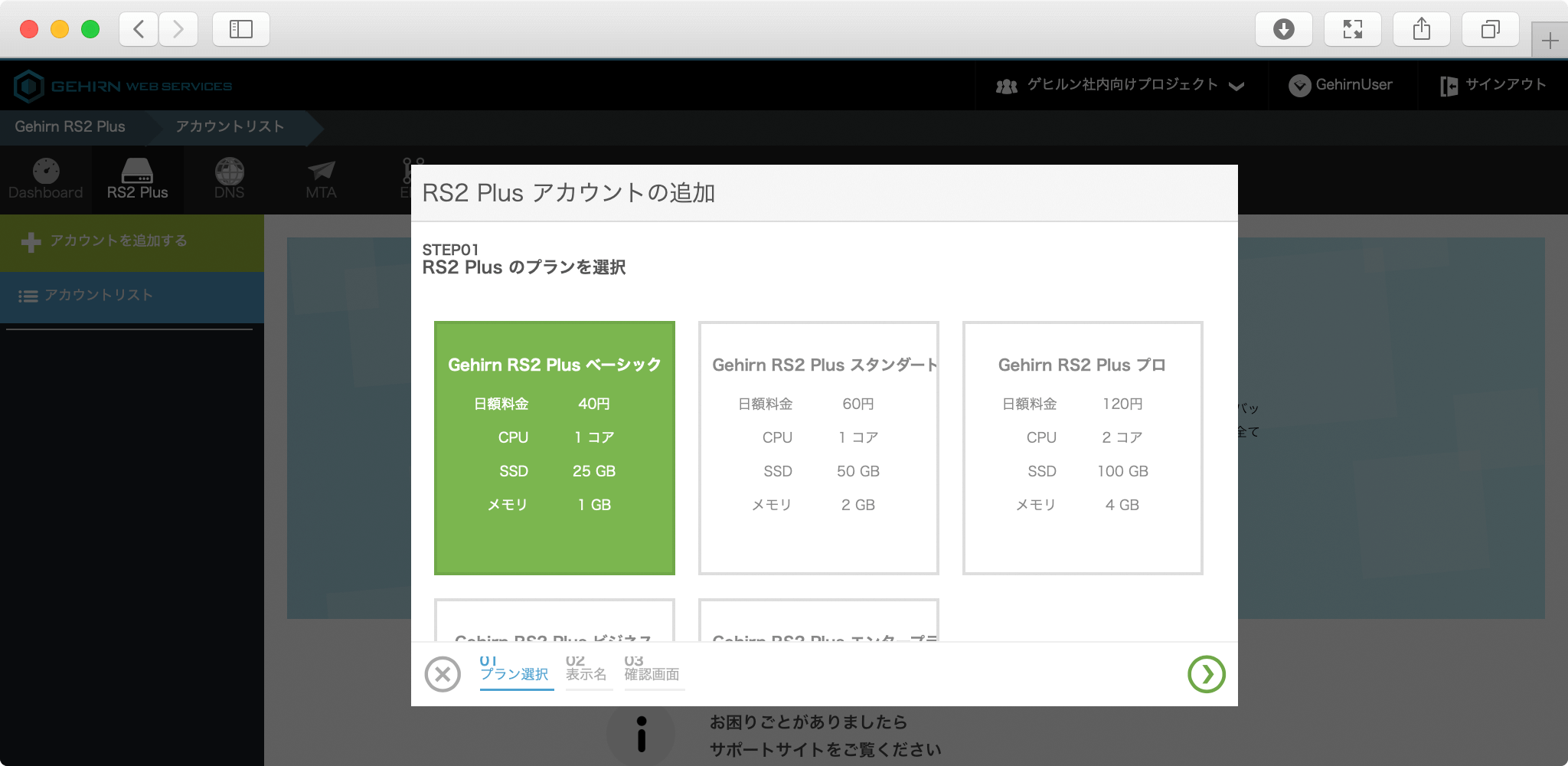Open the GehirnUser account menu

pos(1341,85)
